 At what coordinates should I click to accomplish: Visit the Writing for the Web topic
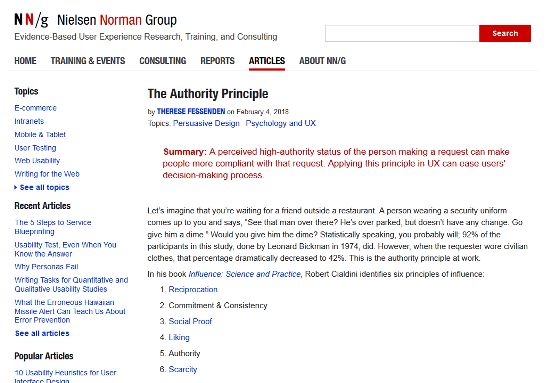(47, 174)
